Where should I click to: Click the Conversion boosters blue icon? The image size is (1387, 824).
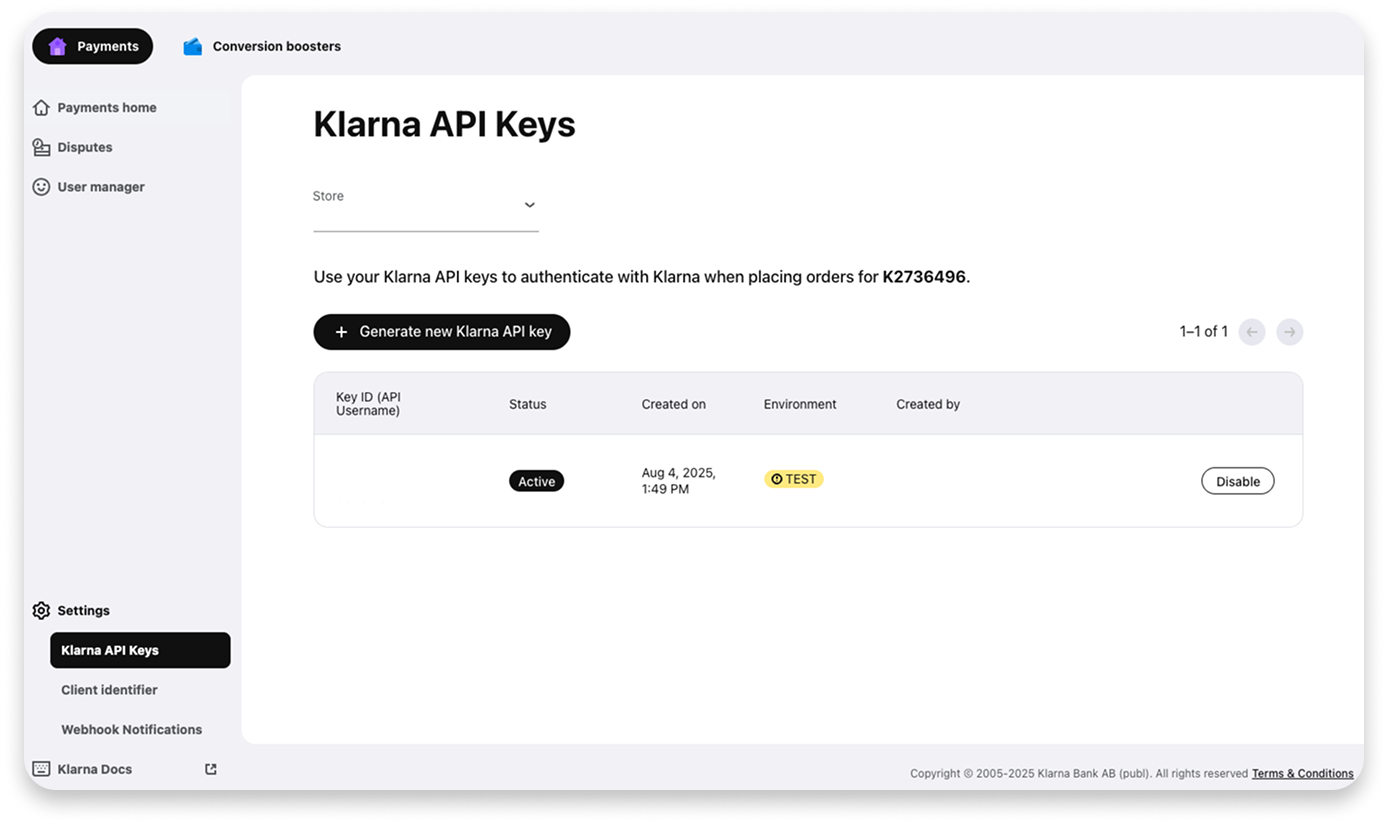coord(193,46)
